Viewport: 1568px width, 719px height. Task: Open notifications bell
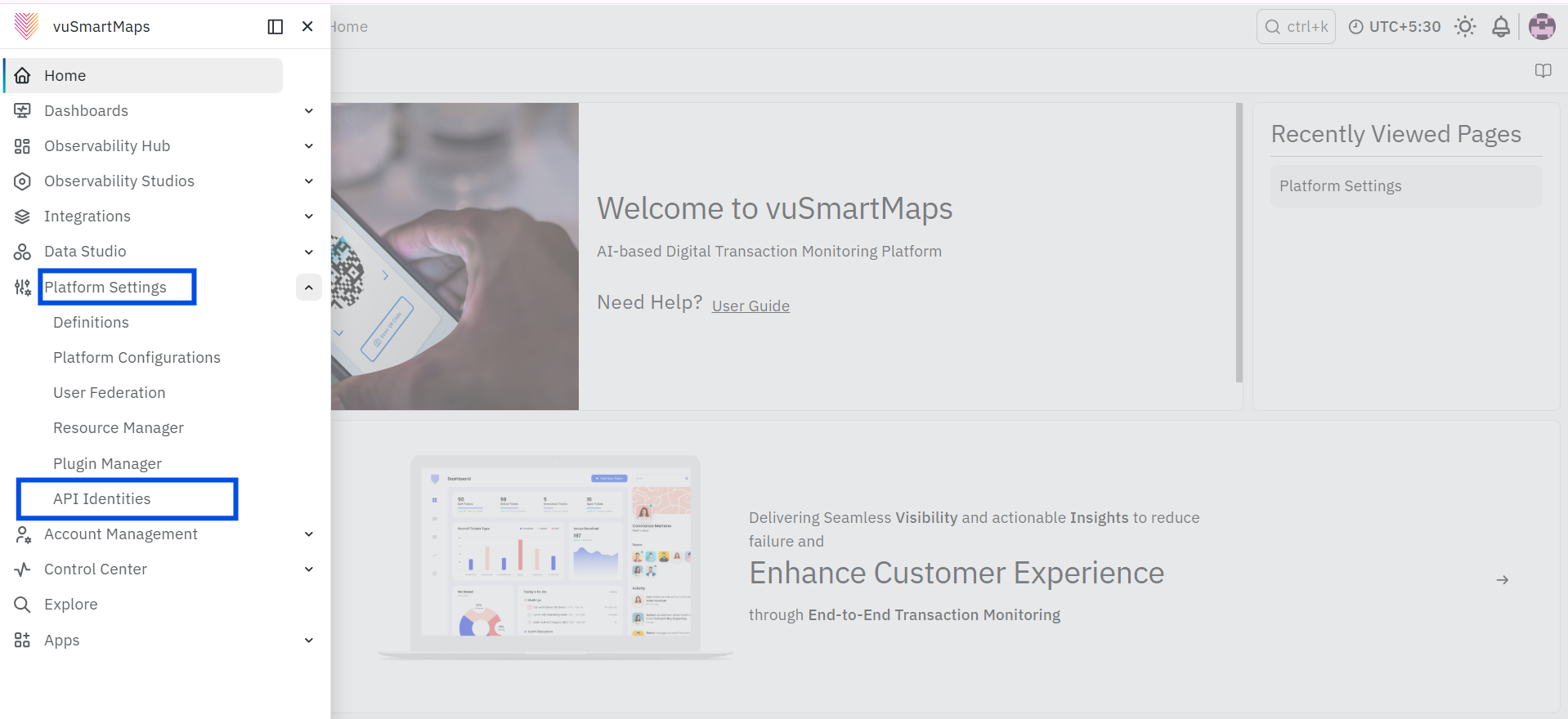pyautogui.click(x=1501, y=27)
